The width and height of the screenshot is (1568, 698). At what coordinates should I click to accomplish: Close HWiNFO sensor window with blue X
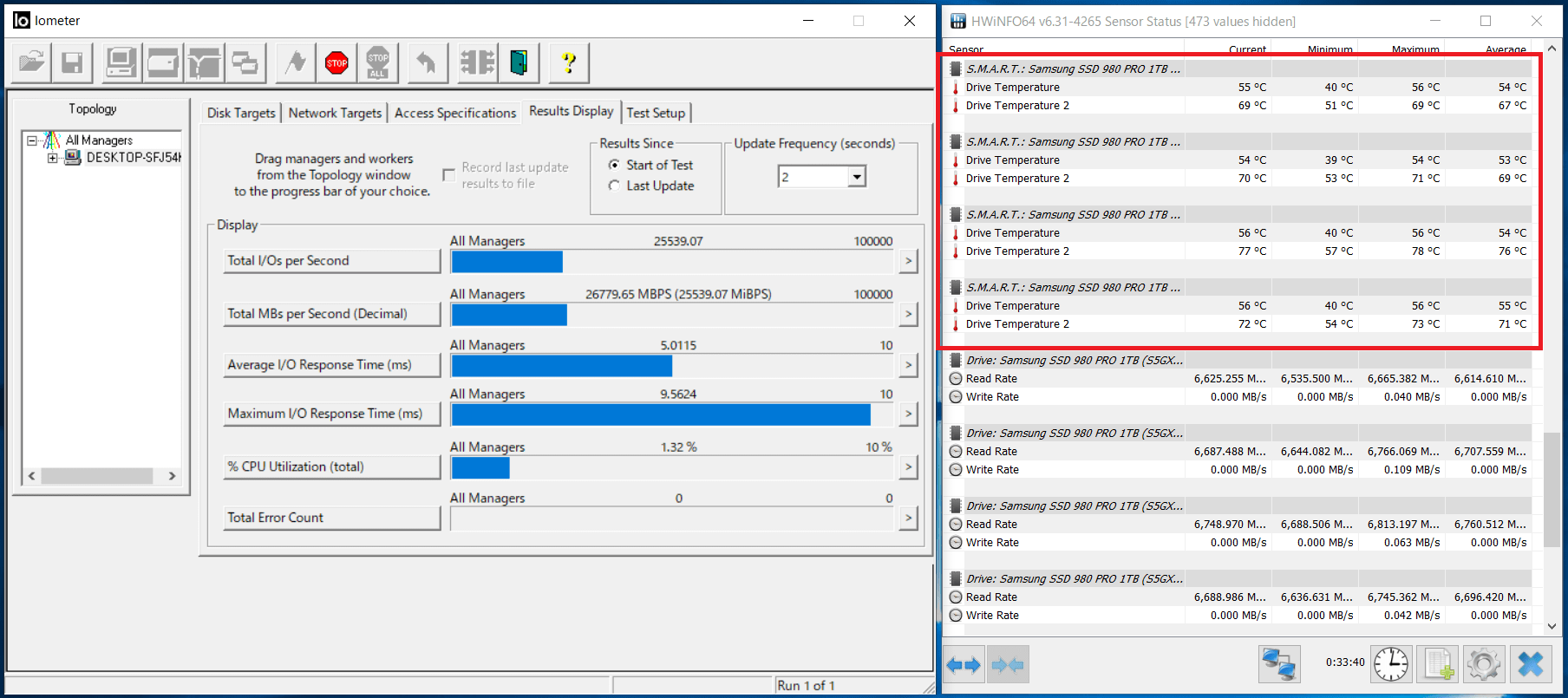(1531, 665)
